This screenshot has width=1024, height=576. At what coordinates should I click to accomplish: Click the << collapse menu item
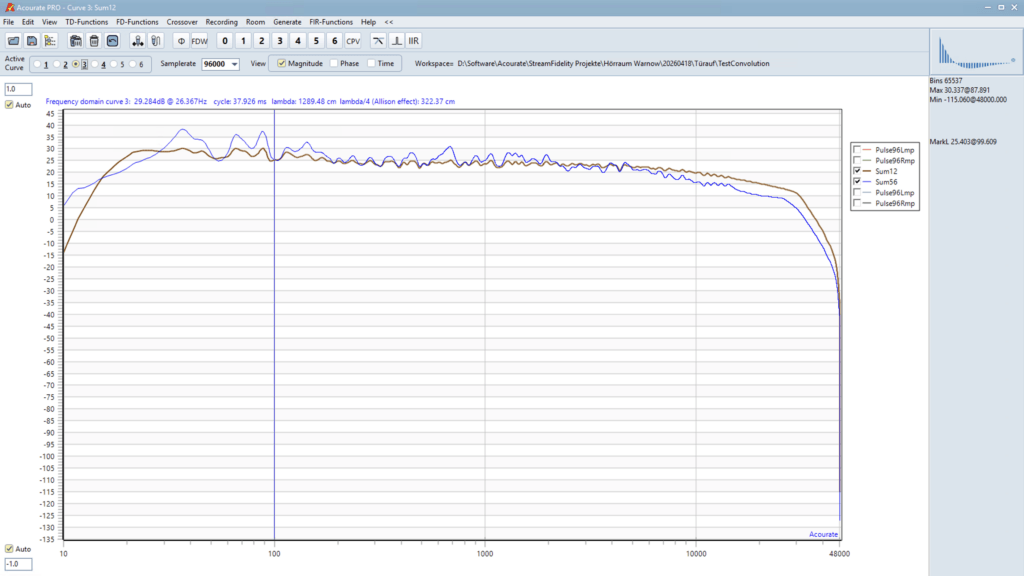tap(388, 21)
